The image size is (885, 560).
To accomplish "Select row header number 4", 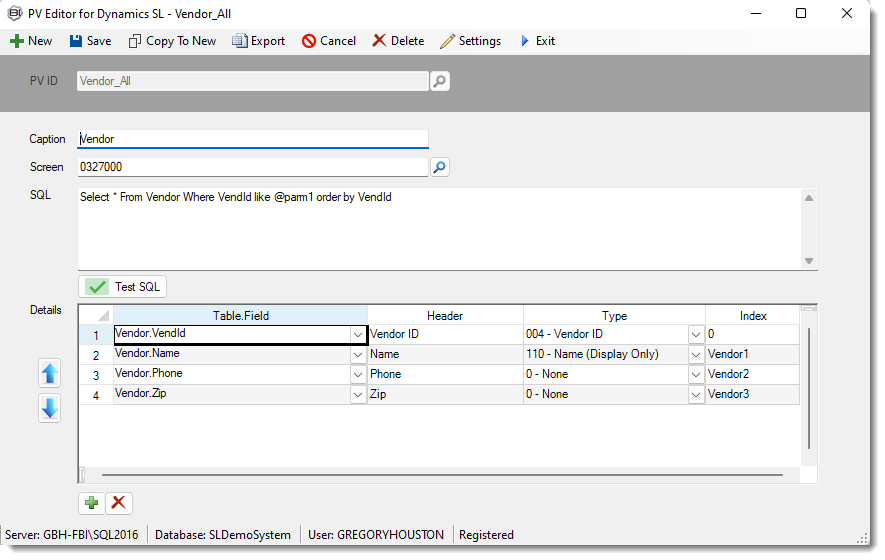I will pos(96,395).
